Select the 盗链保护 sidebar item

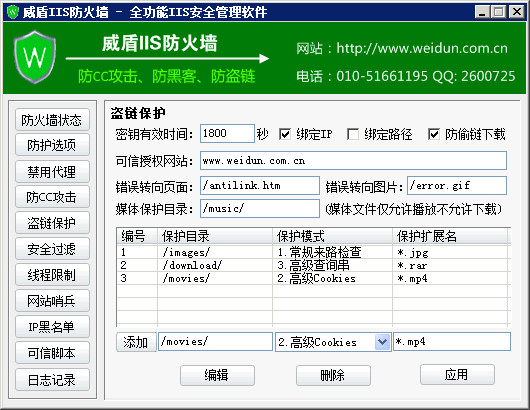52,223
